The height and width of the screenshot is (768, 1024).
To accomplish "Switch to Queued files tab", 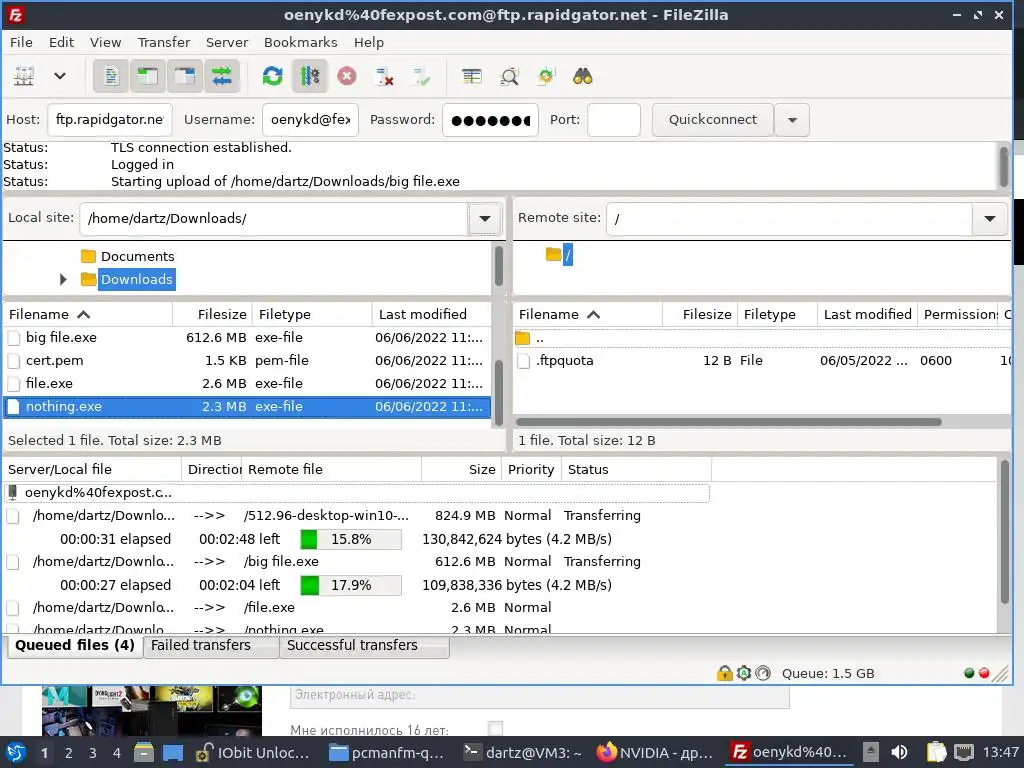I will (x=74, y=645).
